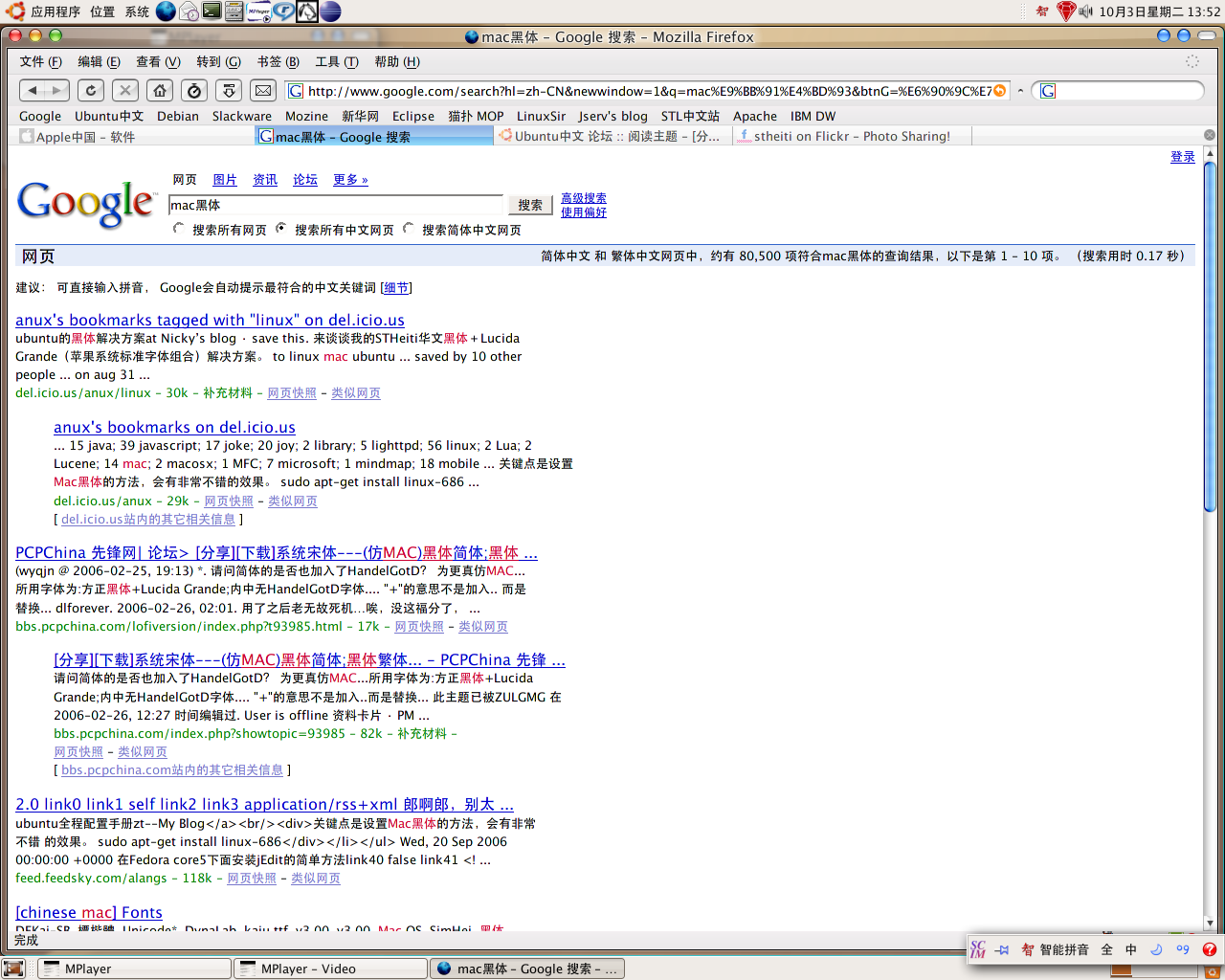Open the volume speaker tray icon
This screenshot has height=980, width=1225.
(1086, 11)
